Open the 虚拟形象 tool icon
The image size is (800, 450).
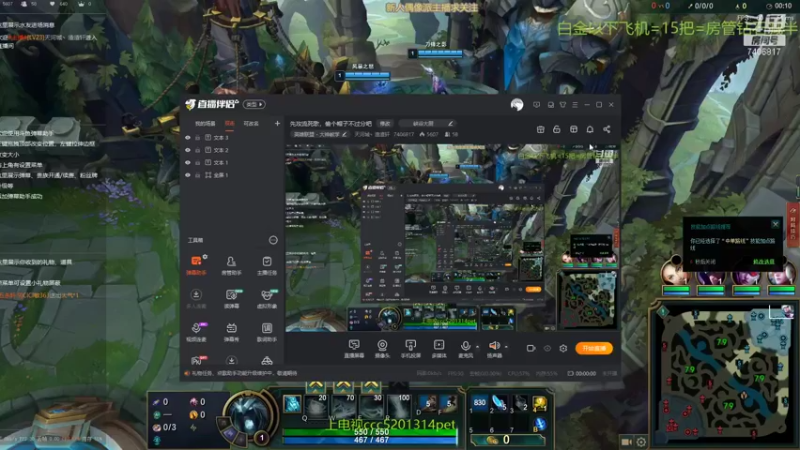tap(267, 299)
